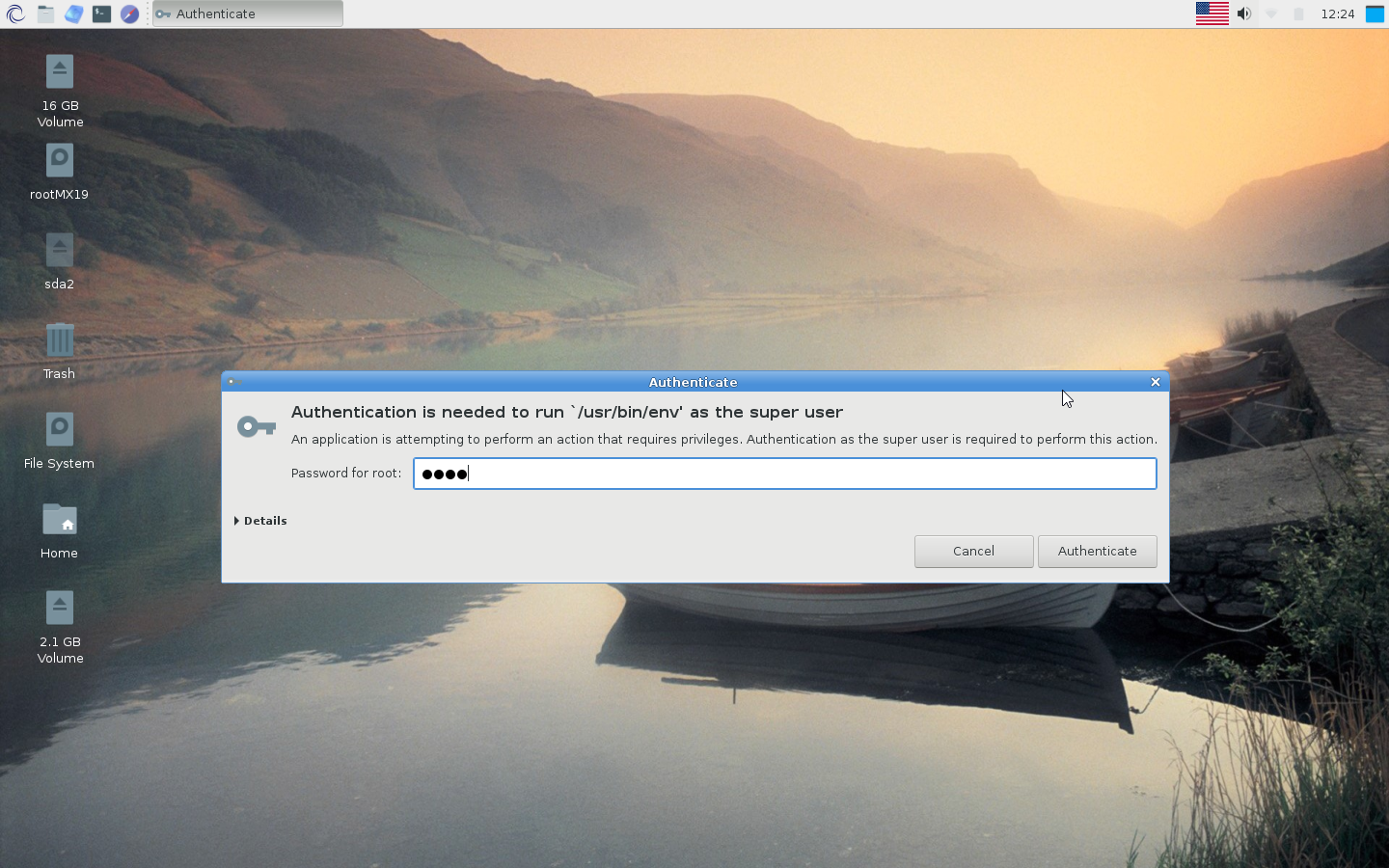Open the whisker application menu swirl icon
1389x868 pixels.
(15, 14)
